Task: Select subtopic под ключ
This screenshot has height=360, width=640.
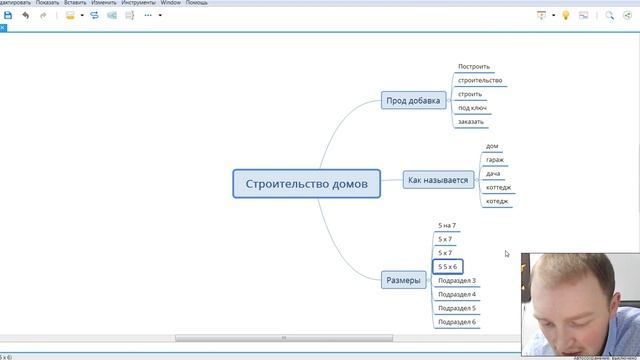Action: pyautogui.click(x=472, y=108)
